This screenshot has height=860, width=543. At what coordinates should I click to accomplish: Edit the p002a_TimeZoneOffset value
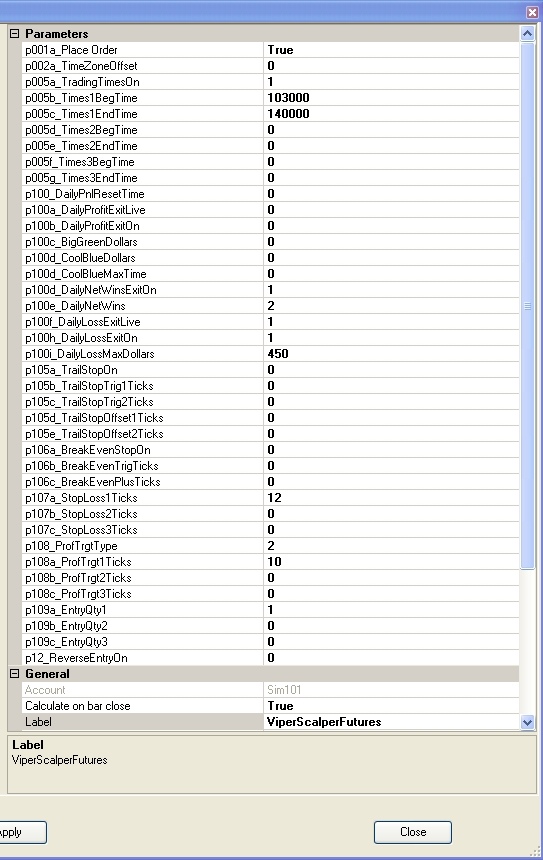[391, 66]
